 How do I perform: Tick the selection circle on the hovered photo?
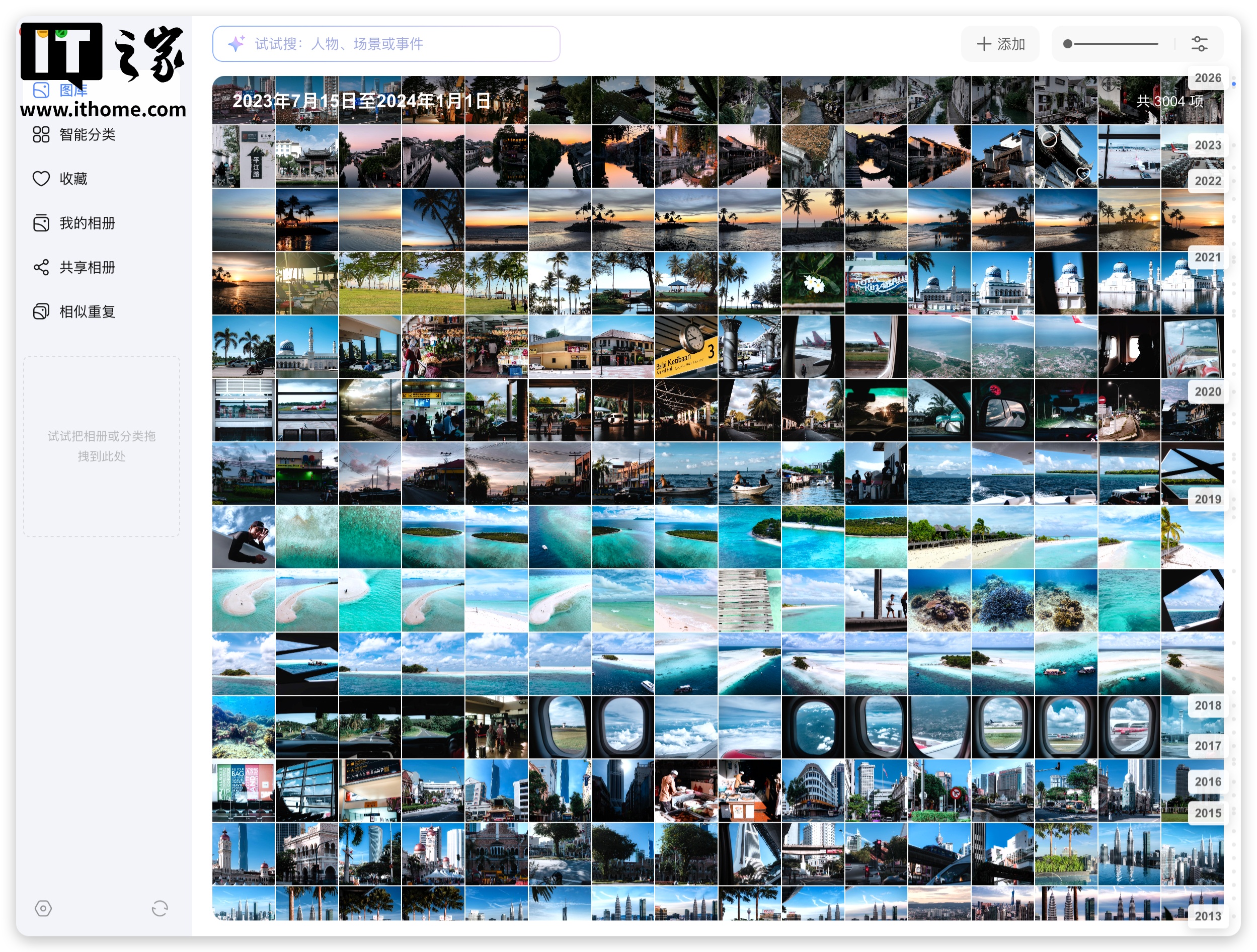pyautogui.click(x=1049, y=139)
